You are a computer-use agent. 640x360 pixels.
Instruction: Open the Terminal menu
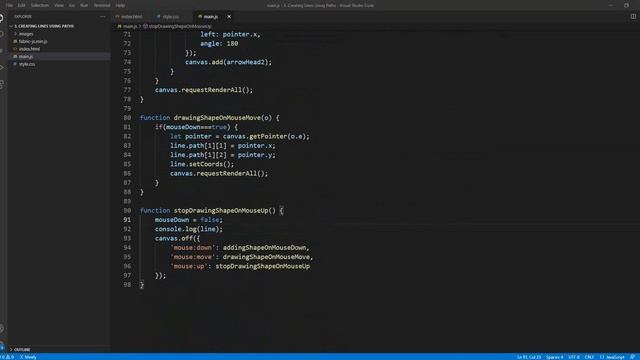pos(102,5)
